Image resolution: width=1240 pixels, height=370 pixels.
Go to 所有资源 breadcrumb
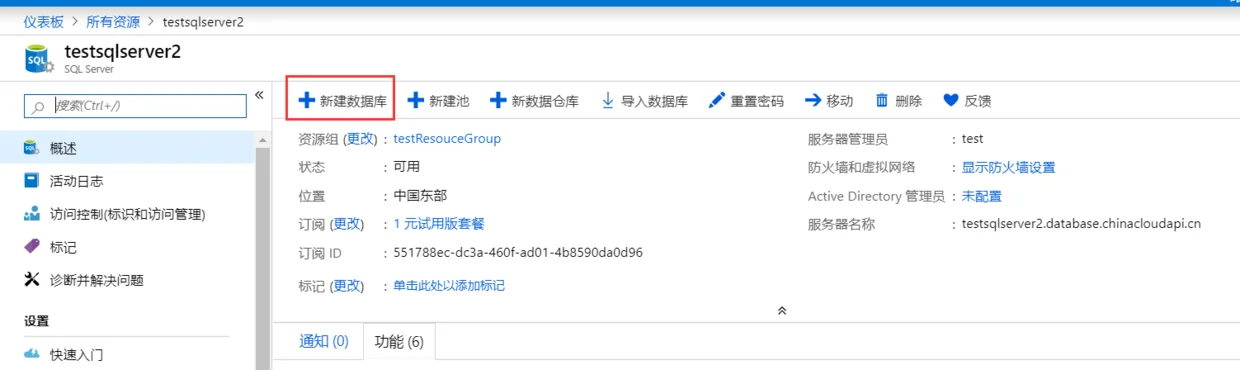[112, 21]
